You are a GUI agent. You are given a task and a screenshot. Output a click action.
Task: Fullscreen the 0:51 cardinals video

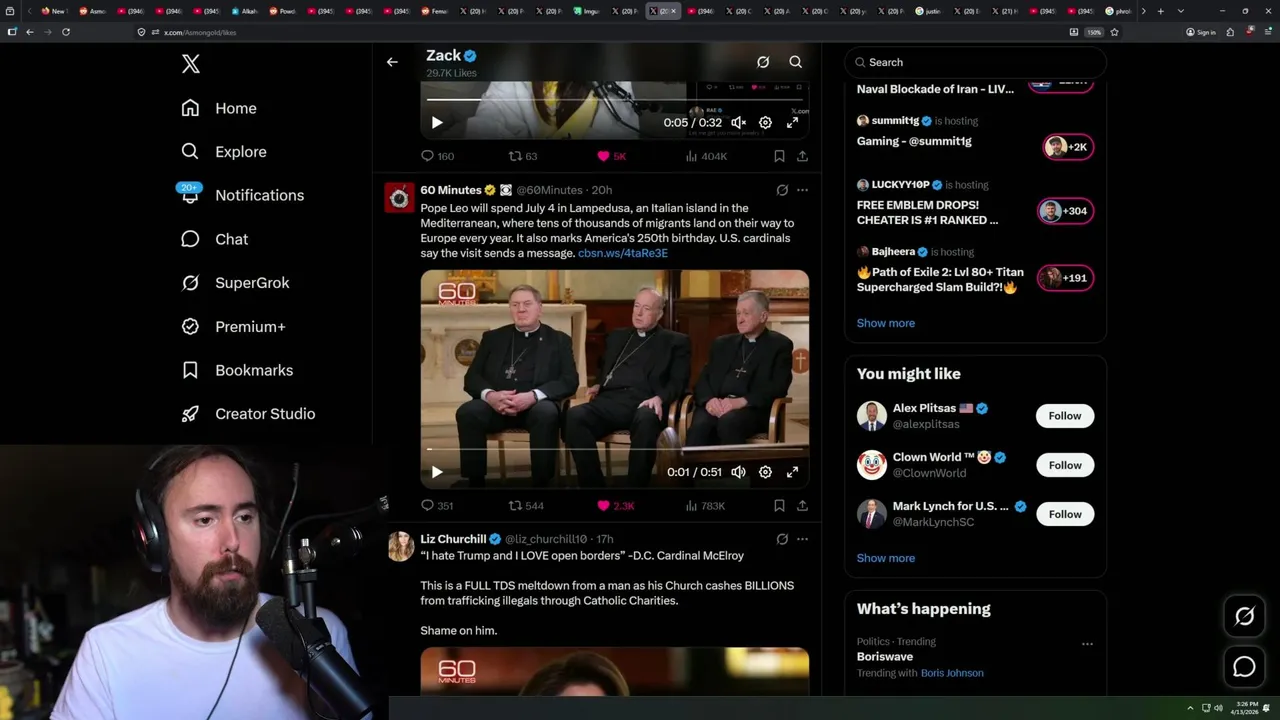[792, 472]
